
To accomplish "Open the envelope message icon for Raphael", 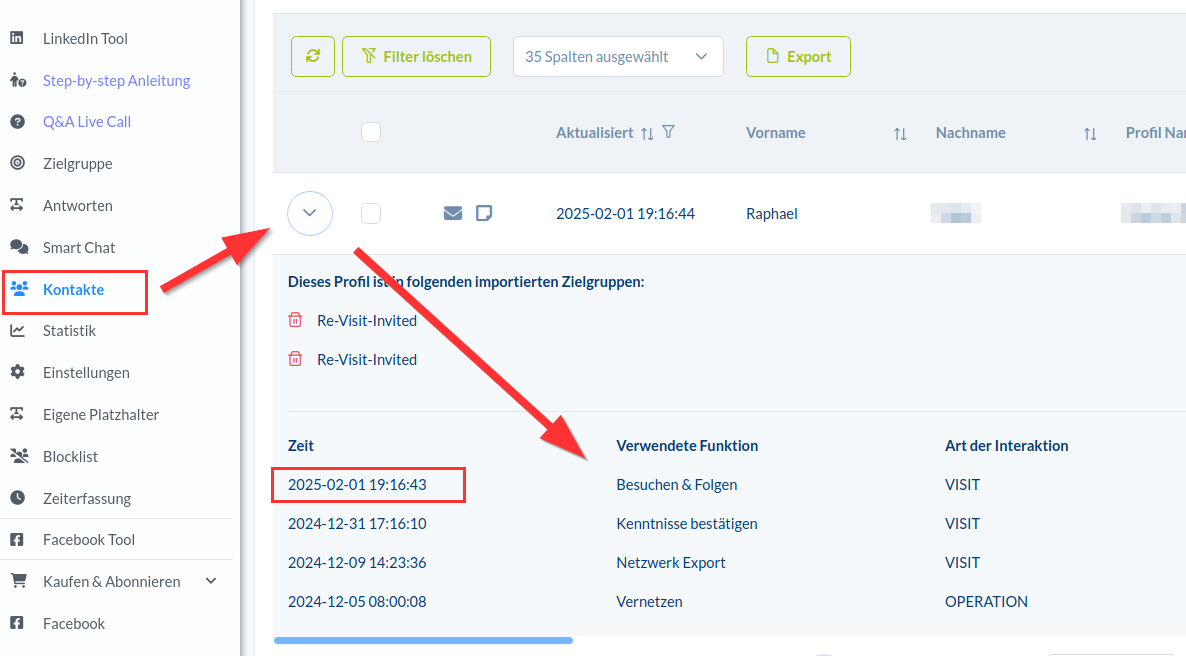I will point(453,213).
